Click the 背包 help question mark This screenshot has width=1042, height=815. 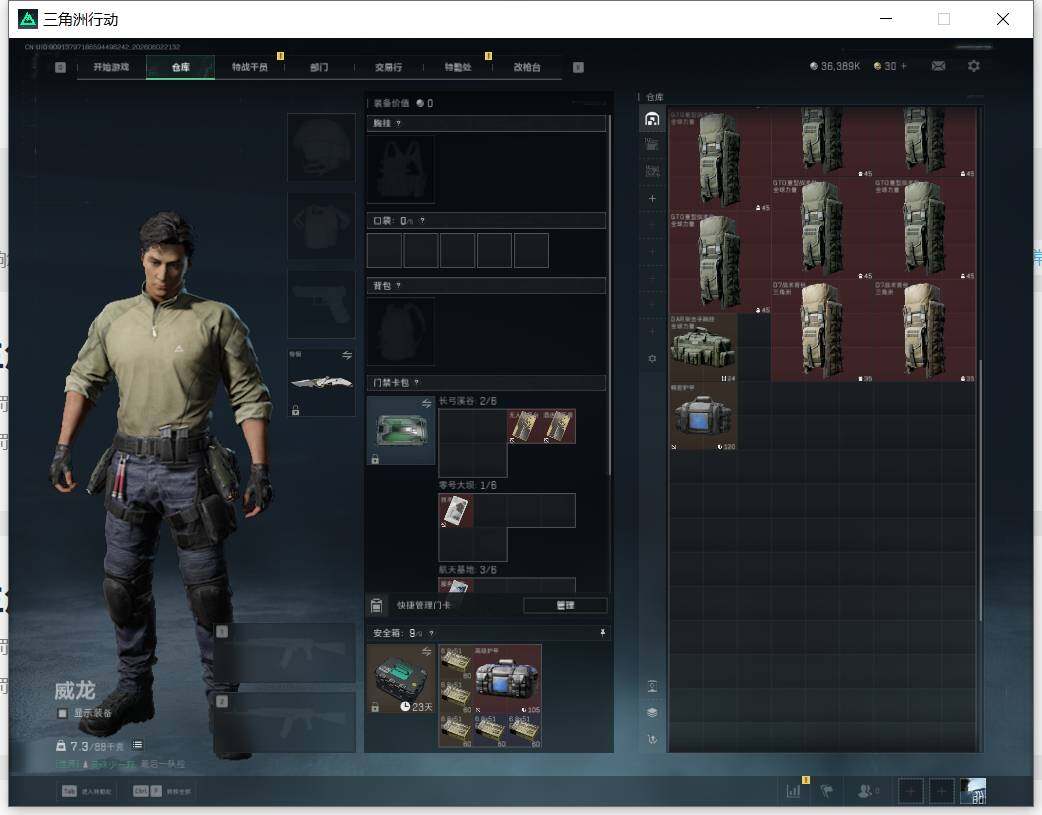(398, 286)
